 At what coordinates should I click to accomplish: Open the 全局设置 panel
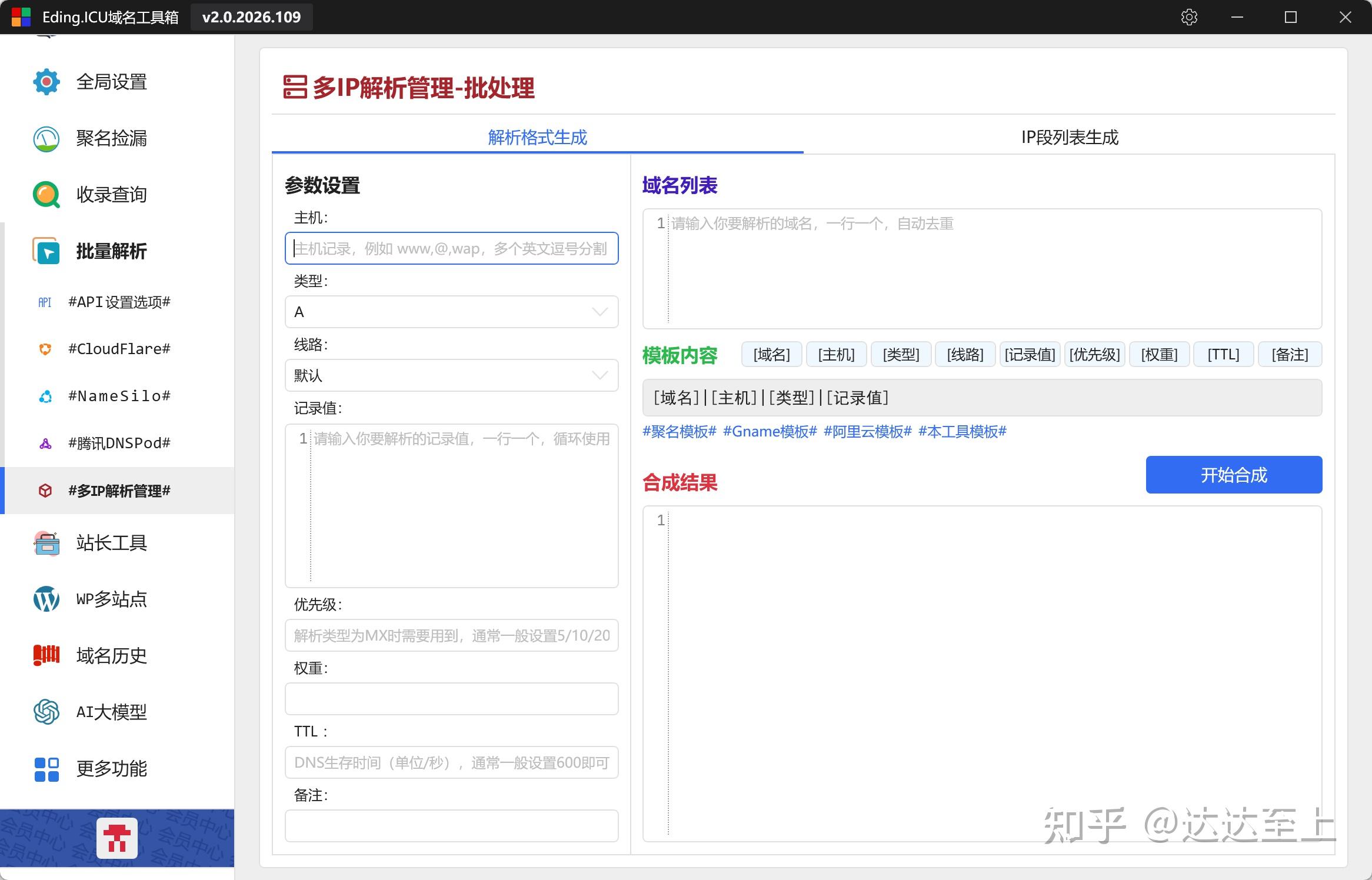pyautogui.click(x=111, y=82)
